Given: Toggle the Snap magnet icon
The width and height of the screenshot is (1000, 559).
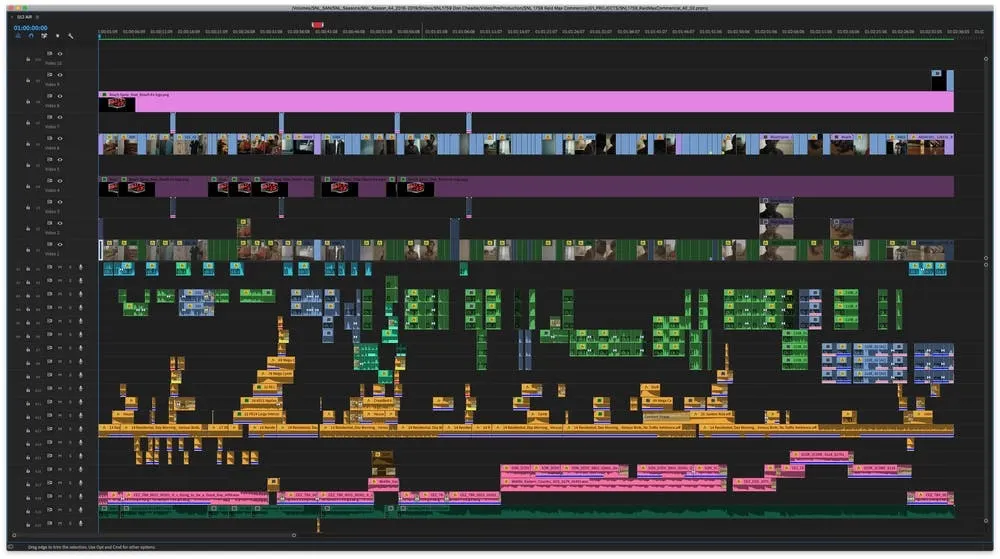Looking at the screenshot, I should (31, 36).
